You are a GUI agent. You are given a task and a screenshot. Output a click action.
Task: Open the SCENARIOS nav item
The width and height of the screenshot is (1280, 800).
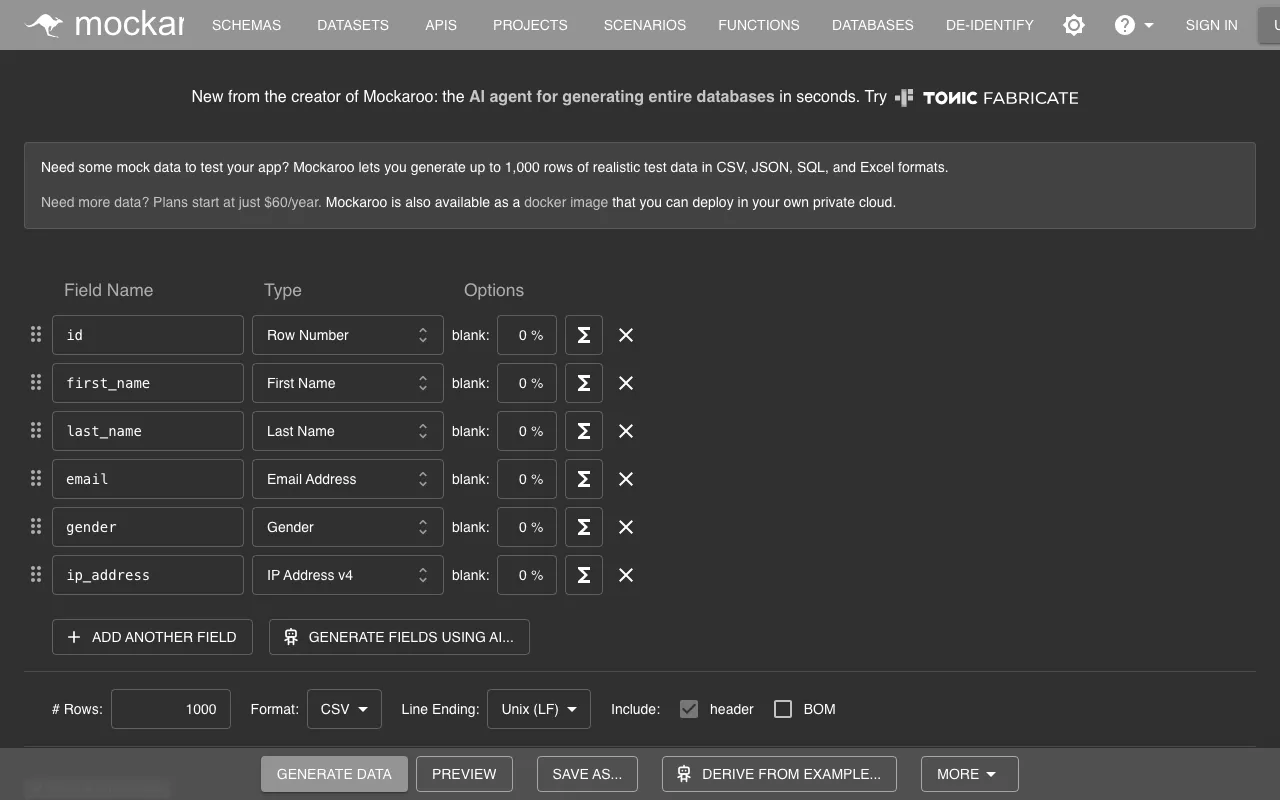tap(645, 25)
